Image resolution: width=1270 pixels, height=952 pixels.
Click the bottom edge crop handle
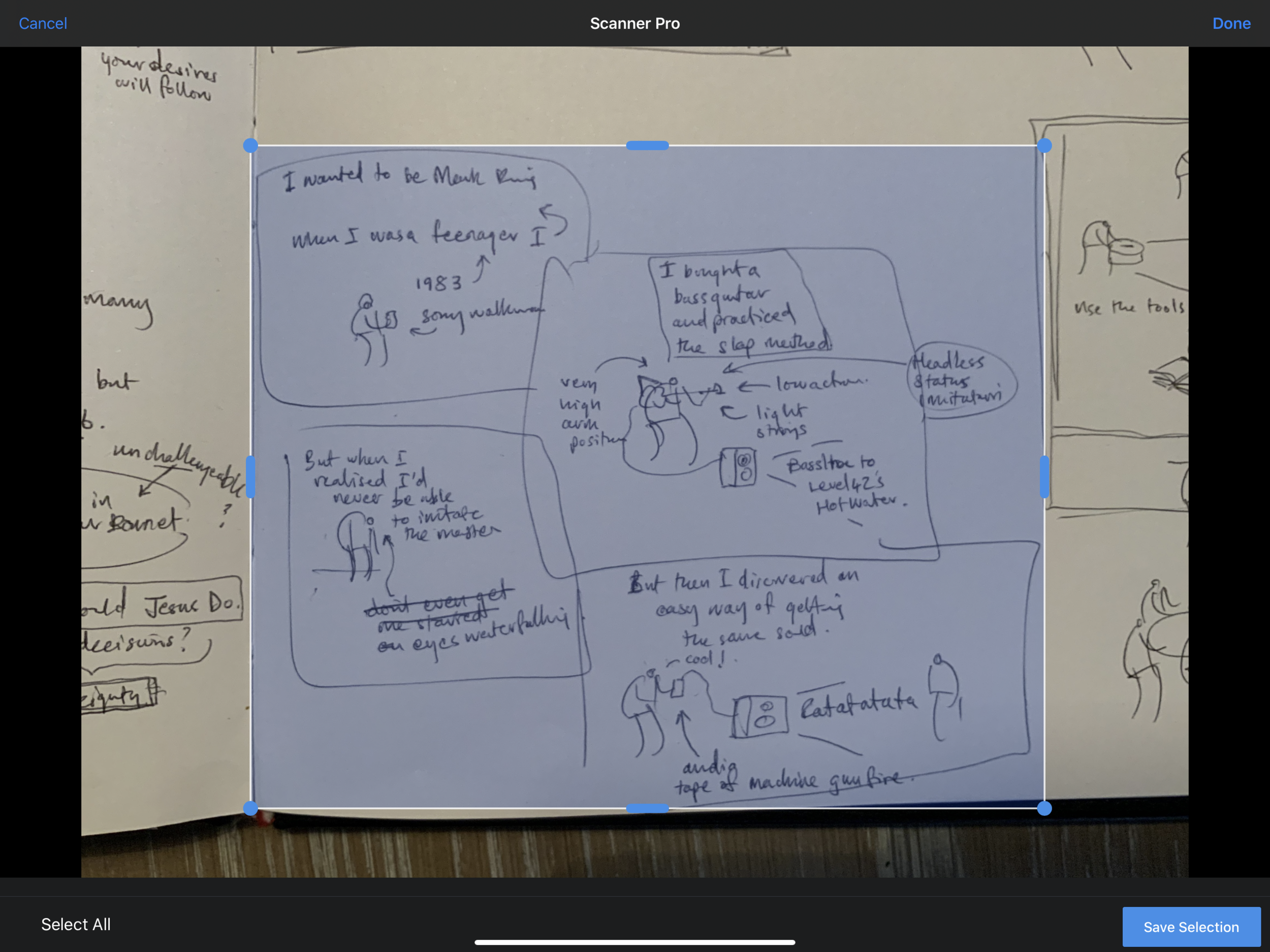[x=647, y=808]
